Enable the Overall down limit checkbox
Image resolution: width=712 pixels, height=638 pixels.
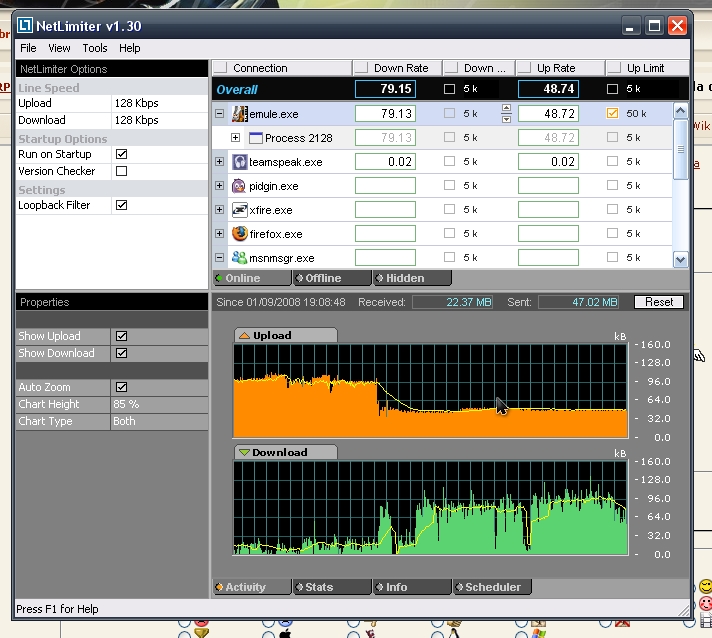click(450, 89)
